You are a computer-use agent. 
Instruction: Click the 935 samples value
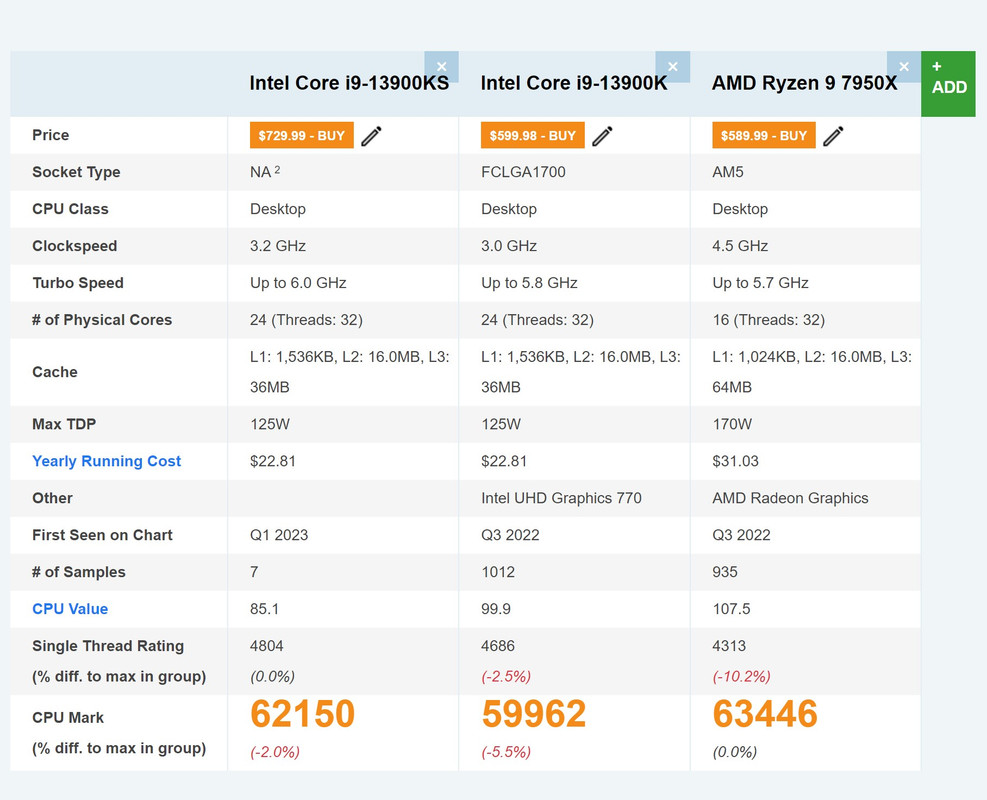725,572
